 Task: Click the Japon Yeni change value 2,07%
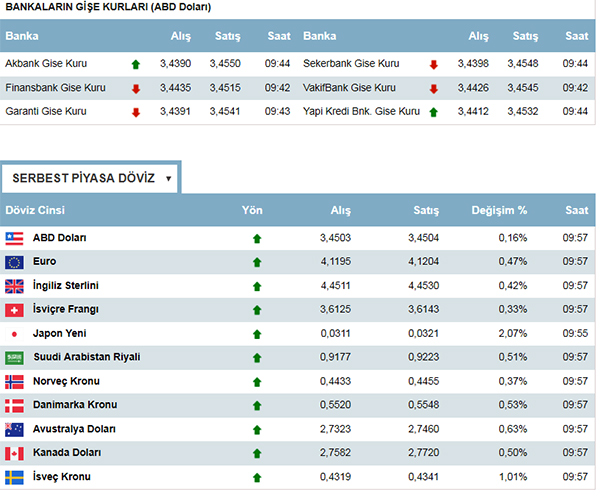[512, 334]
